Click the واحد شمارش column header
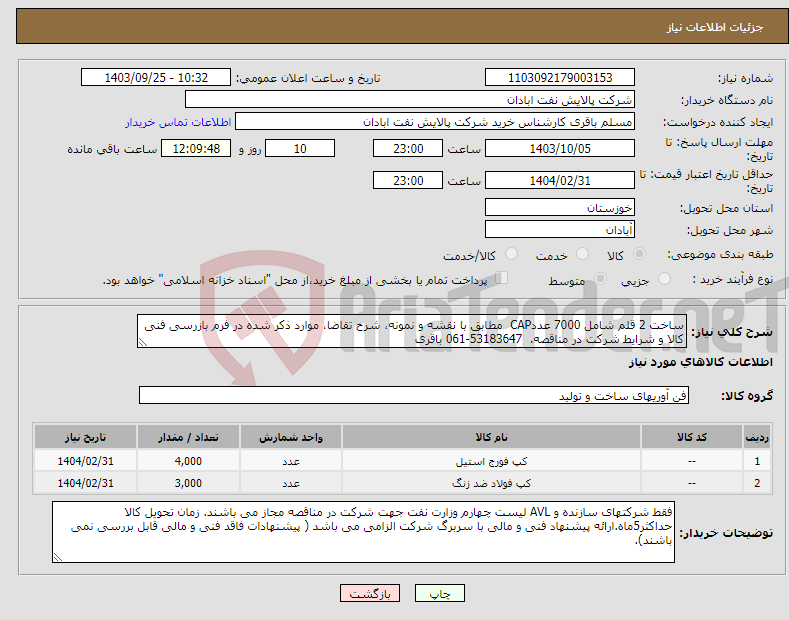The image size is (789, 620). point(291,437)
